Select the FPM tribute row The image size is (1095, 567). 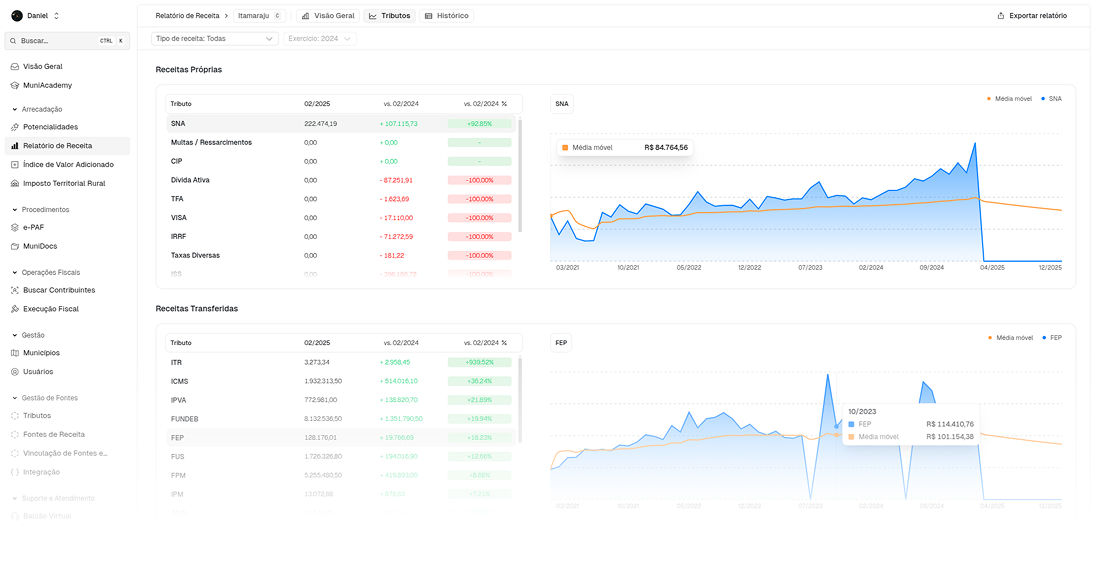341,476
